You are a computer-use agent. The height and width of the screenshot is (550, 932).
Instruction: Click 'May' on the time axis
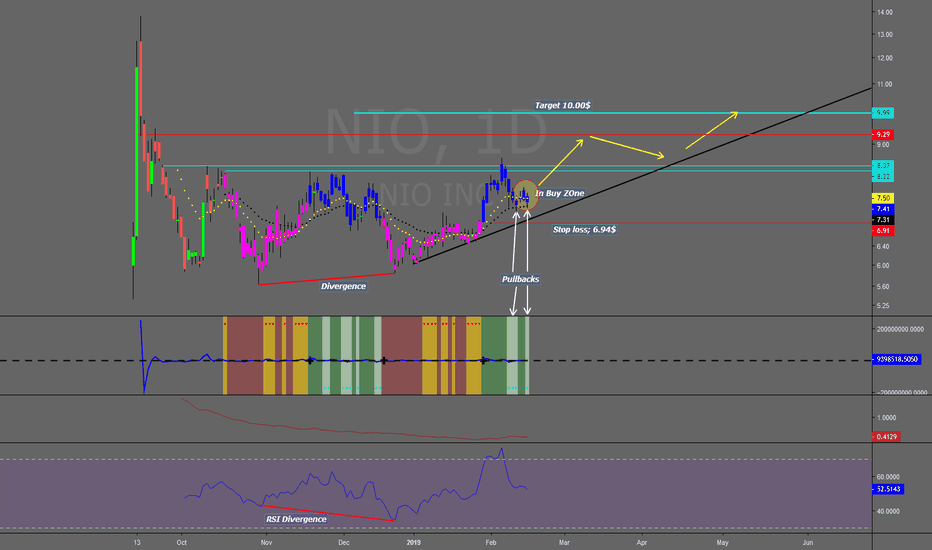tap(723, 543)
